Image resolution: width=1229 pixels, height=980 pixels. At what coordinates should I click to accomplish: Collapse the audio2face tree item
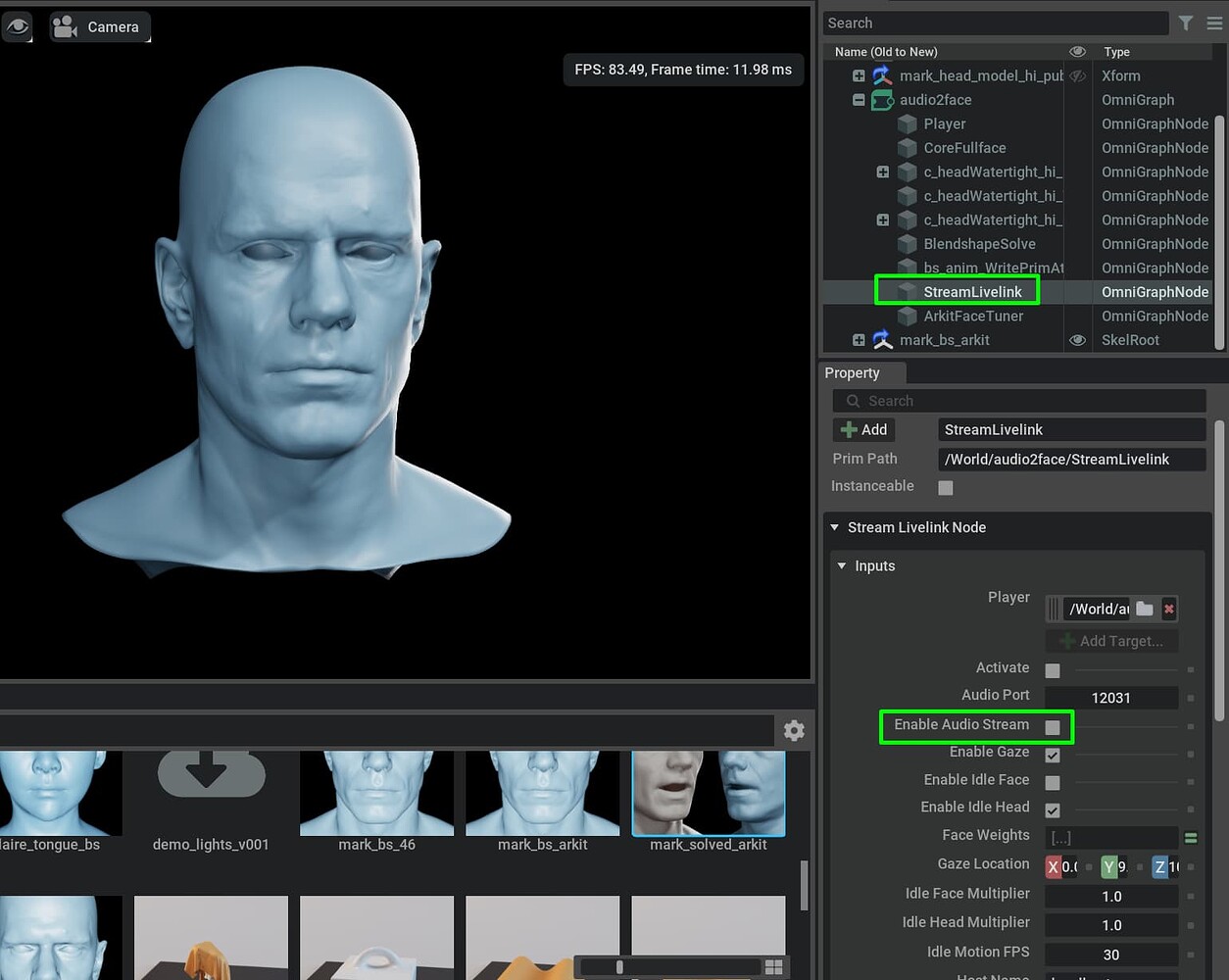(859, 99)
